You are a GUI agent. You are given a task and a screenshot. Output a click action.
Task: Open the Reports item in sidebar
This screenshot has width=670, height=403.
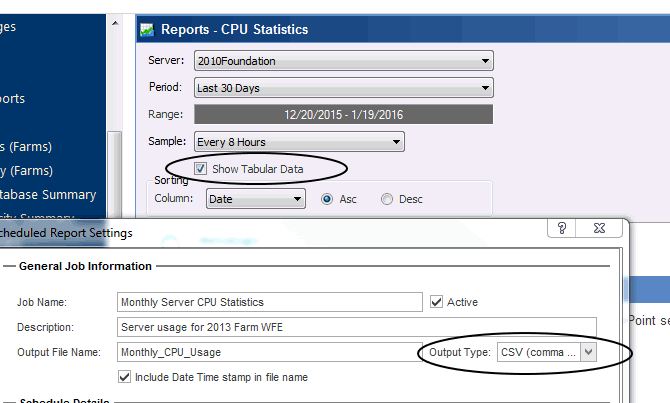click(13, 98)
